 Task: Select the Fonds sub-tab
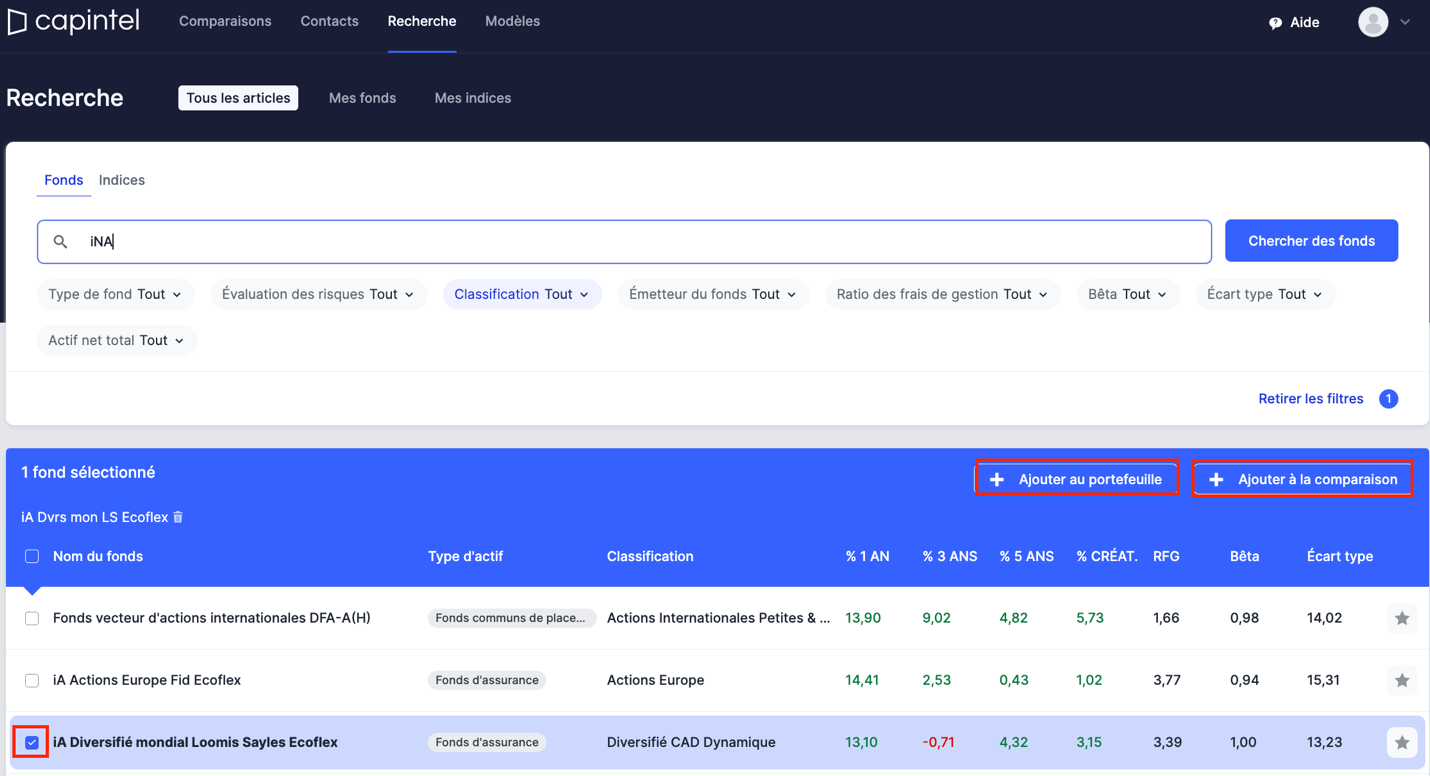pos(64,180)
